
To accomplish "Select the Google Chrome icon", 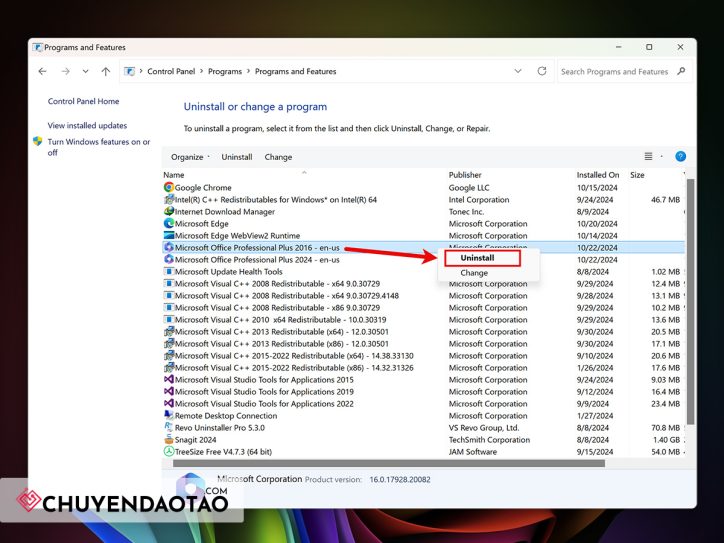I will pyautogui.click(x=169, y=187).
